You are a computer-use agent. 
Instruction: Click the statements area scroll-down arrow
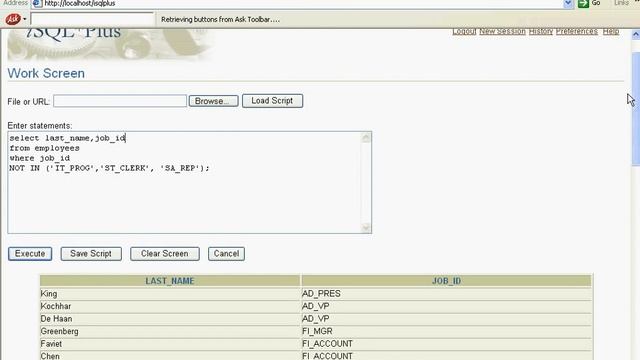tap(366, 228)
